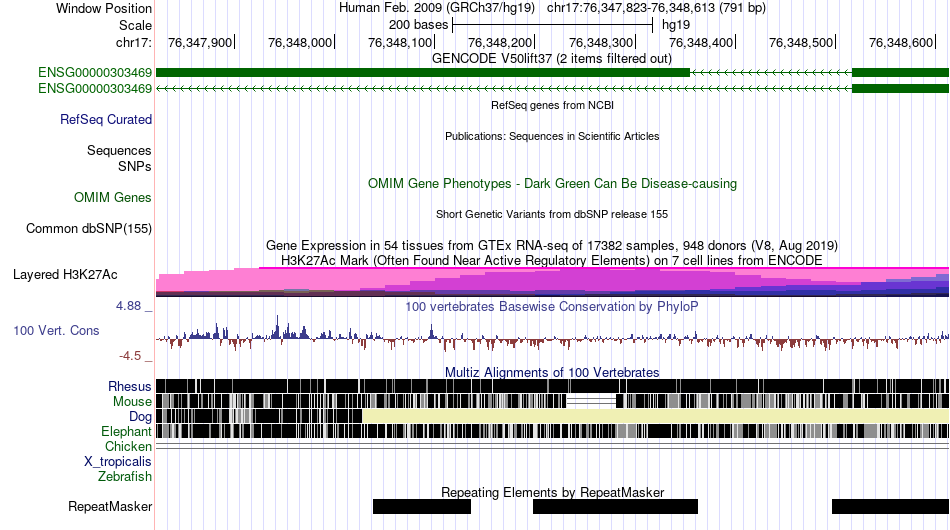This screenshot has width=950, height=530.
Task: Click Repeating Elements by RepeatMasker title
Action: tap(552, 492)
